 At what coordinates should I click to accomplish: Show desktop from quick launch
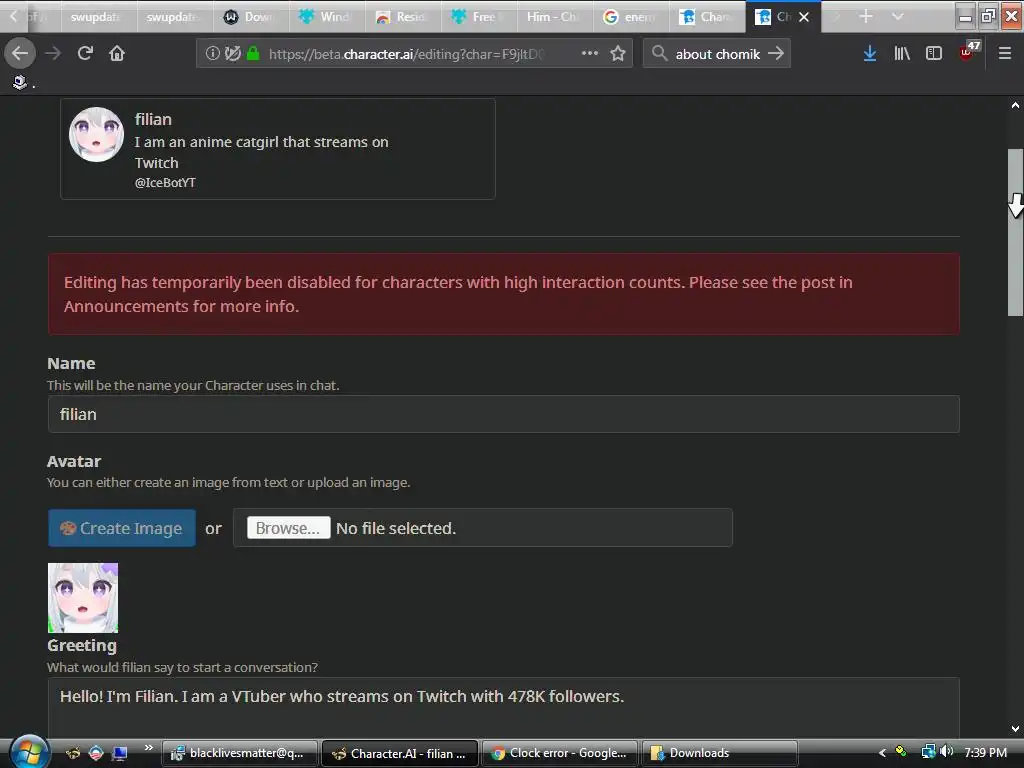click(x=119, y=753)
